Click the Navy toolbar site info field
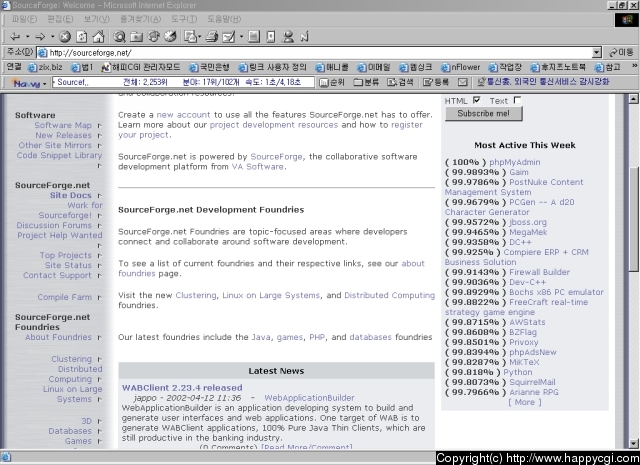The width and height of the screenshot is (640, 465). pos(183,82)
